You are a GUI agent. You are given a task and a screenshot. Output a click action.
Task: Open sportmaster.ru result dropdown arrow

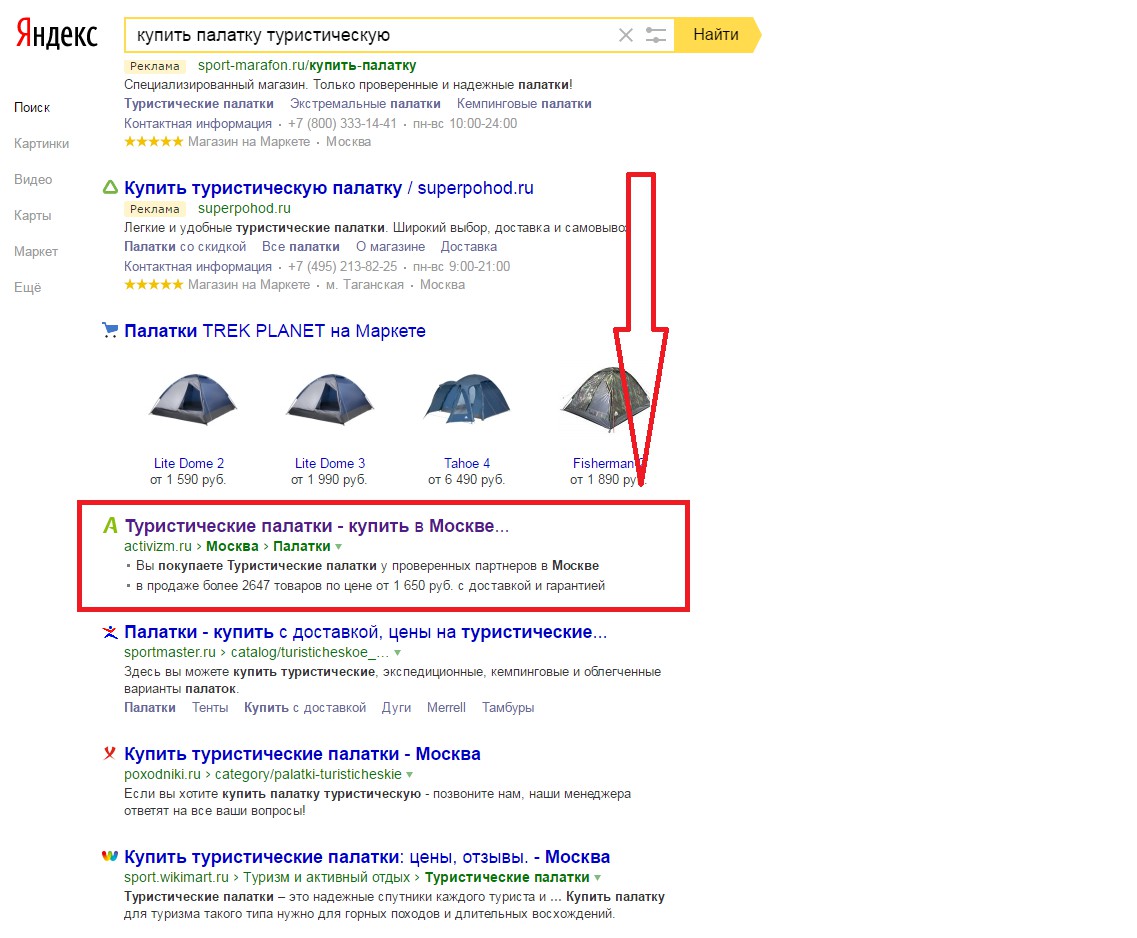(x=397, y=653)
